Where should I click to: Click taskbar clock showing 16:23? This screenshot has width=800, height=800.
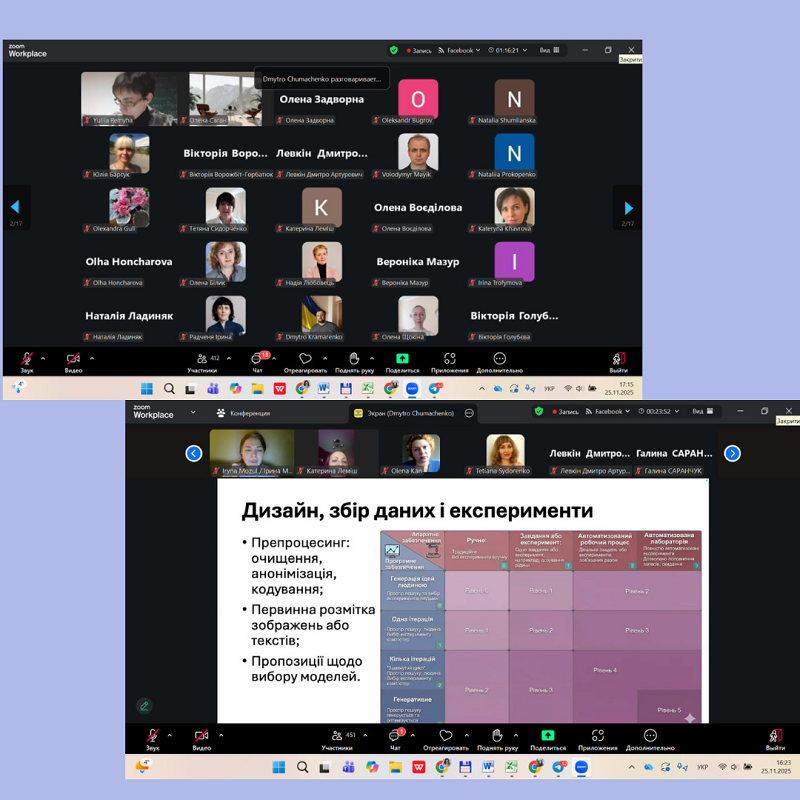point(774,767)
